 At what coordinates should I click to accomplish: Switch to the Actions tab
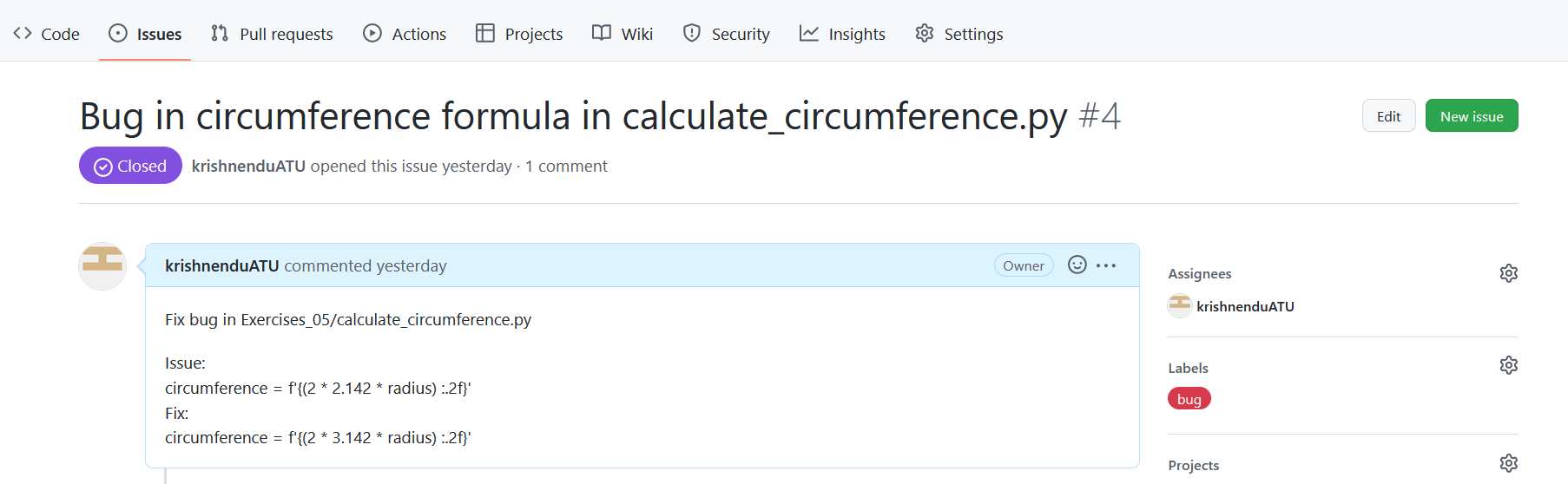[405, 34]
